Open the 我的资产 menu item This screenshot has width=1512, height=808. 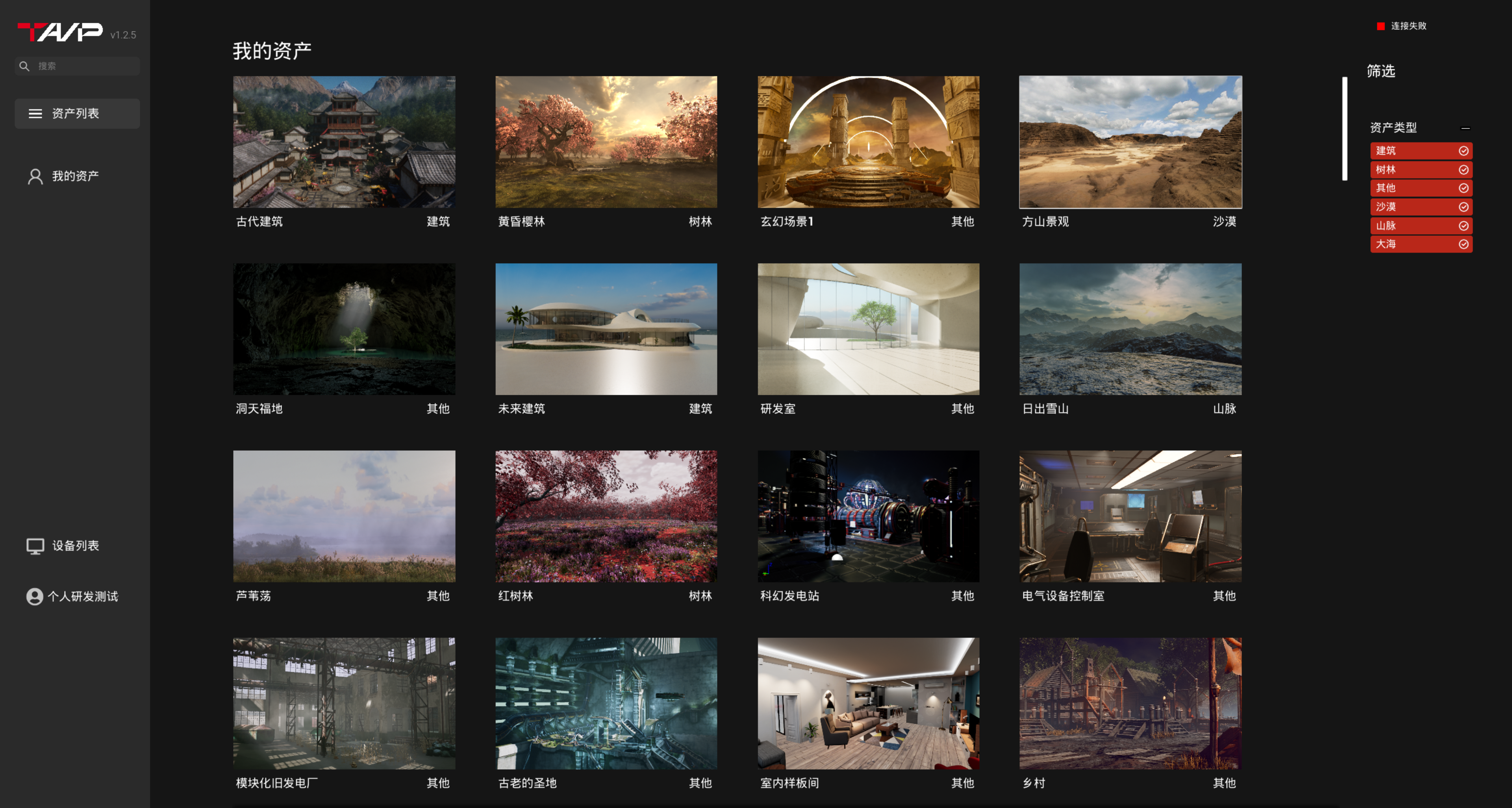(78, 177)
